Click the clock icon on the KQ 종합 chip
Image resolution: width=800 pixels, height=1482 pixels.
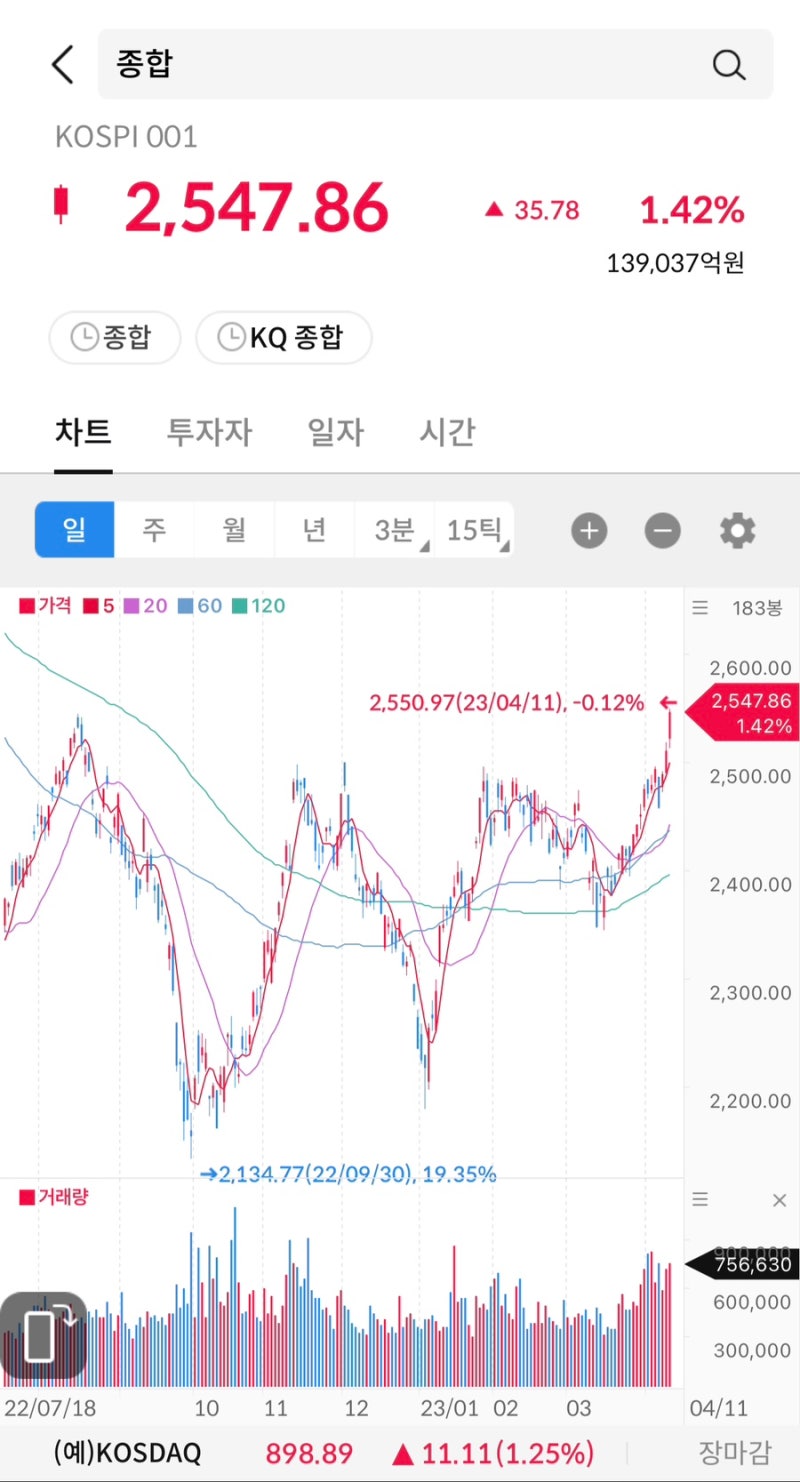coord(230,337)
